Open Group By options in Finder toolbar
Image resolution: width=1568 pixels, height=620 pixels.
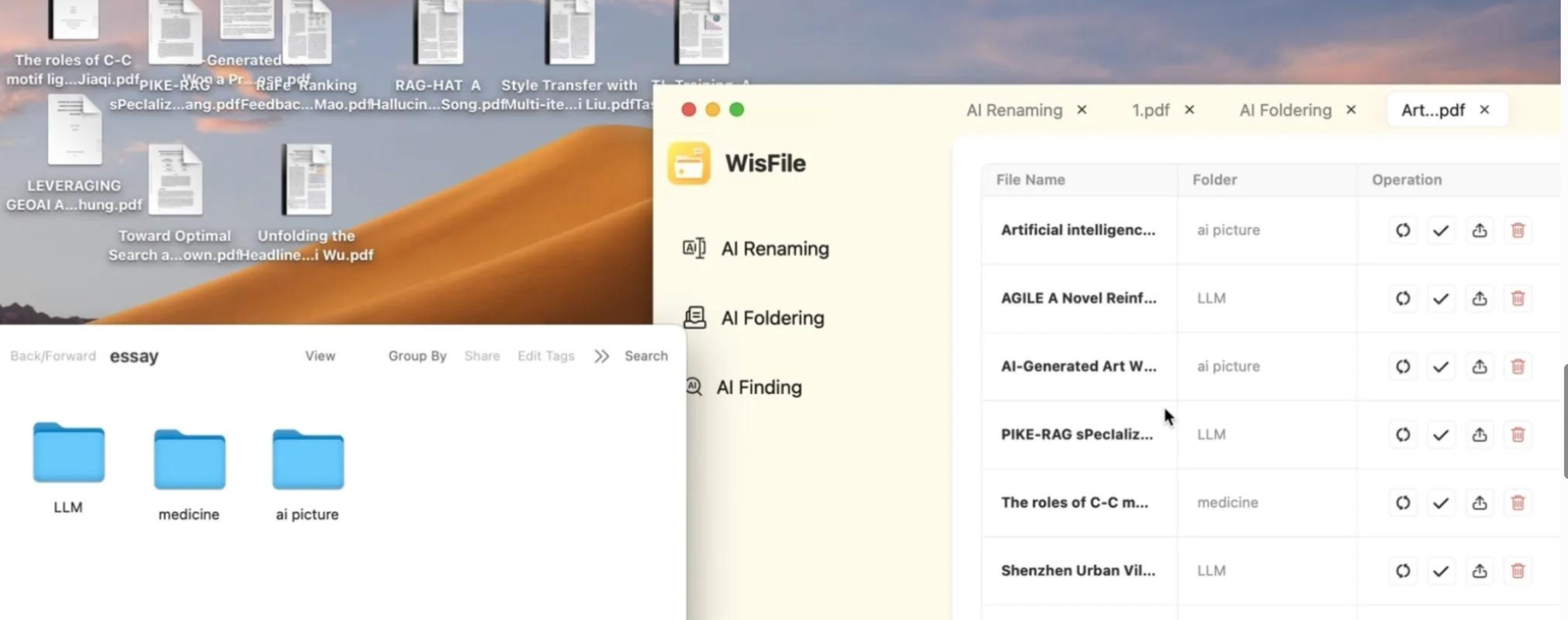click(x=418, y=356)
